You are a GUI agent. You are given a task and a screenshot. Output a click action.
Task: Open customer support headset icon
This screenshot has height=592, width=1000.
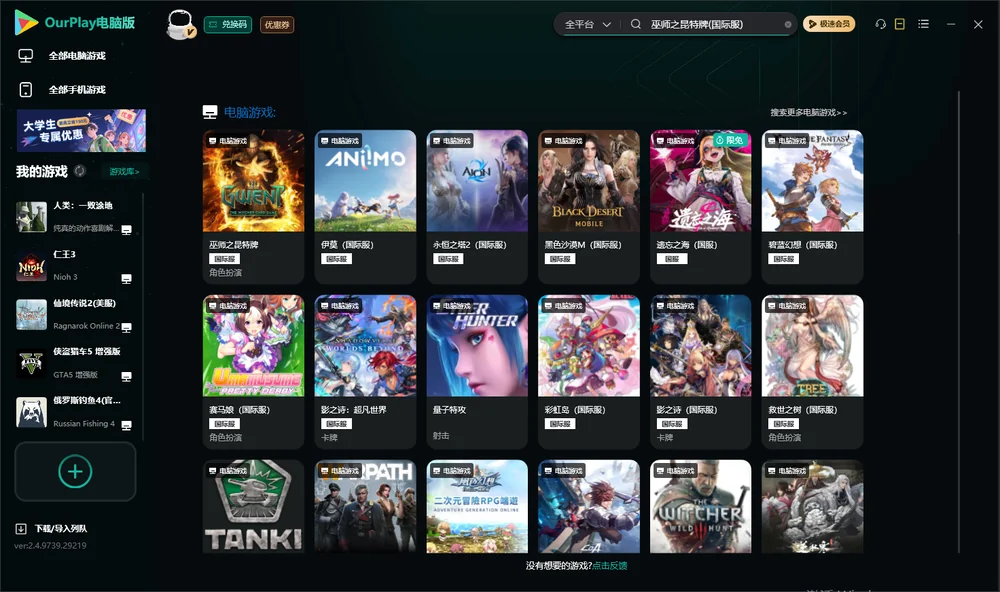click(880, 24)
